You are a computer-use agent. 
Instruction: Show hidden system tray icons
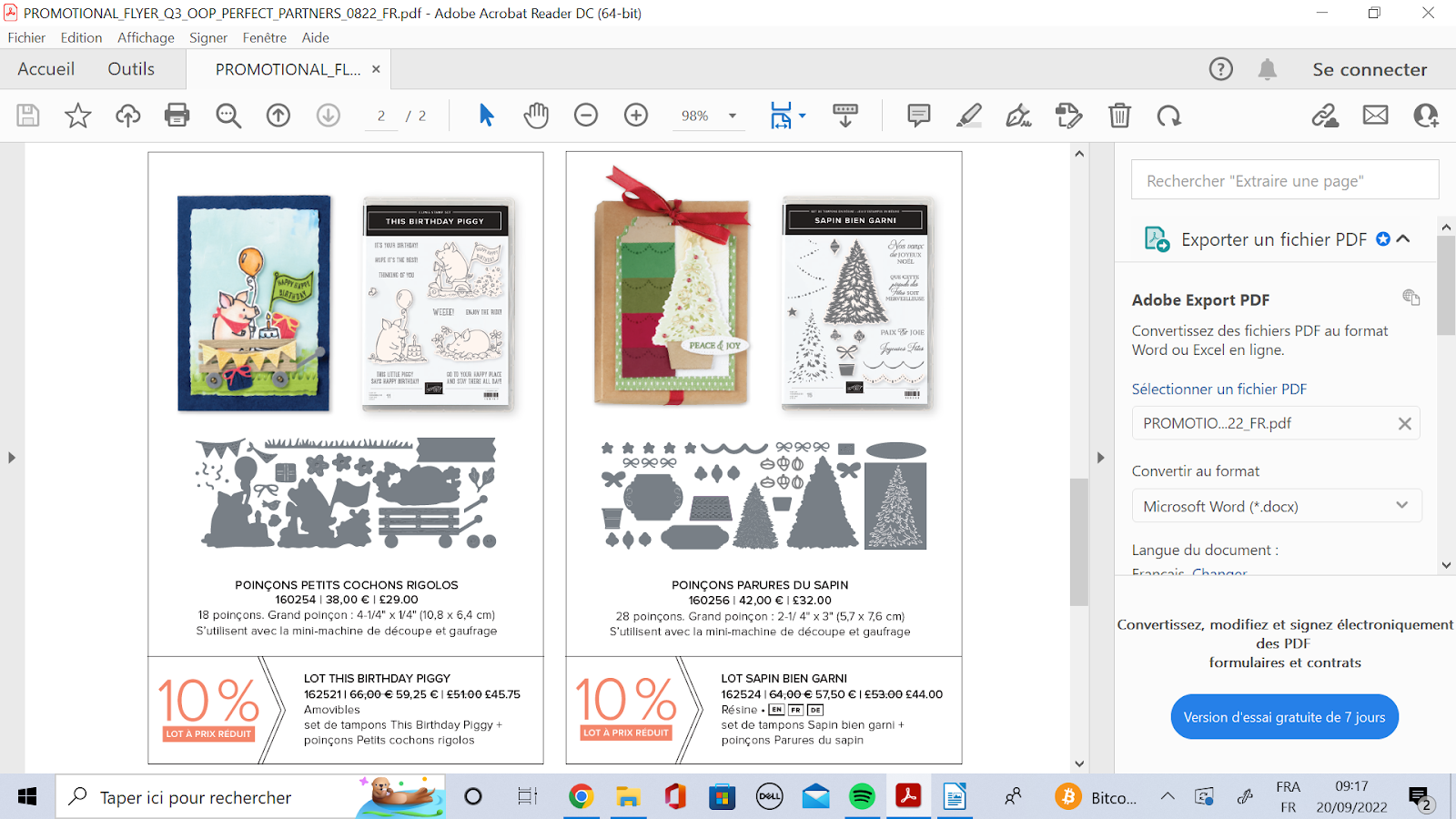point(1168,797)
